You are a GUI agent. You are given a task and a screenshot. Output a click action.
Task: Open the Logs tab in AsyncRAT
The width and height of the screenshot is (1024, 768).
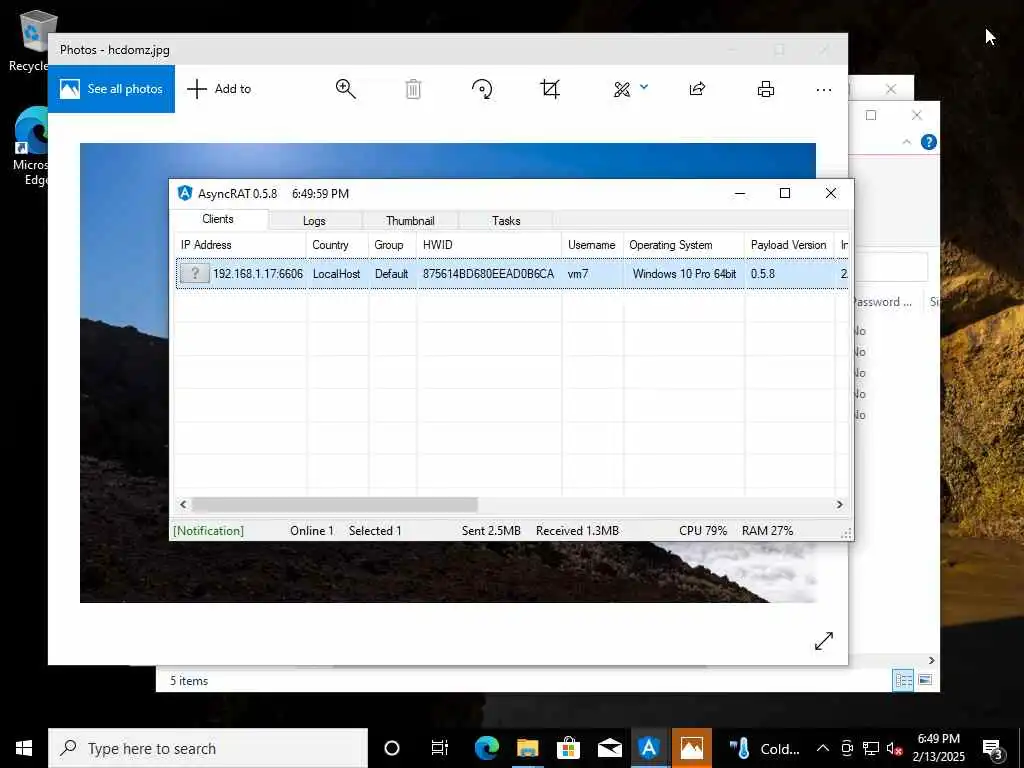point(314,221)
